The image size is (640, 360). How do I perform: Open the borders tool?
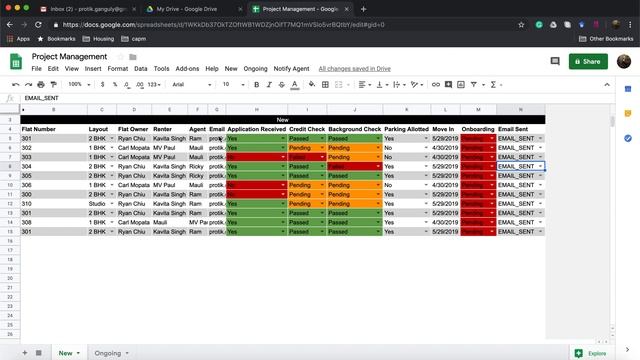click(325, 84)
